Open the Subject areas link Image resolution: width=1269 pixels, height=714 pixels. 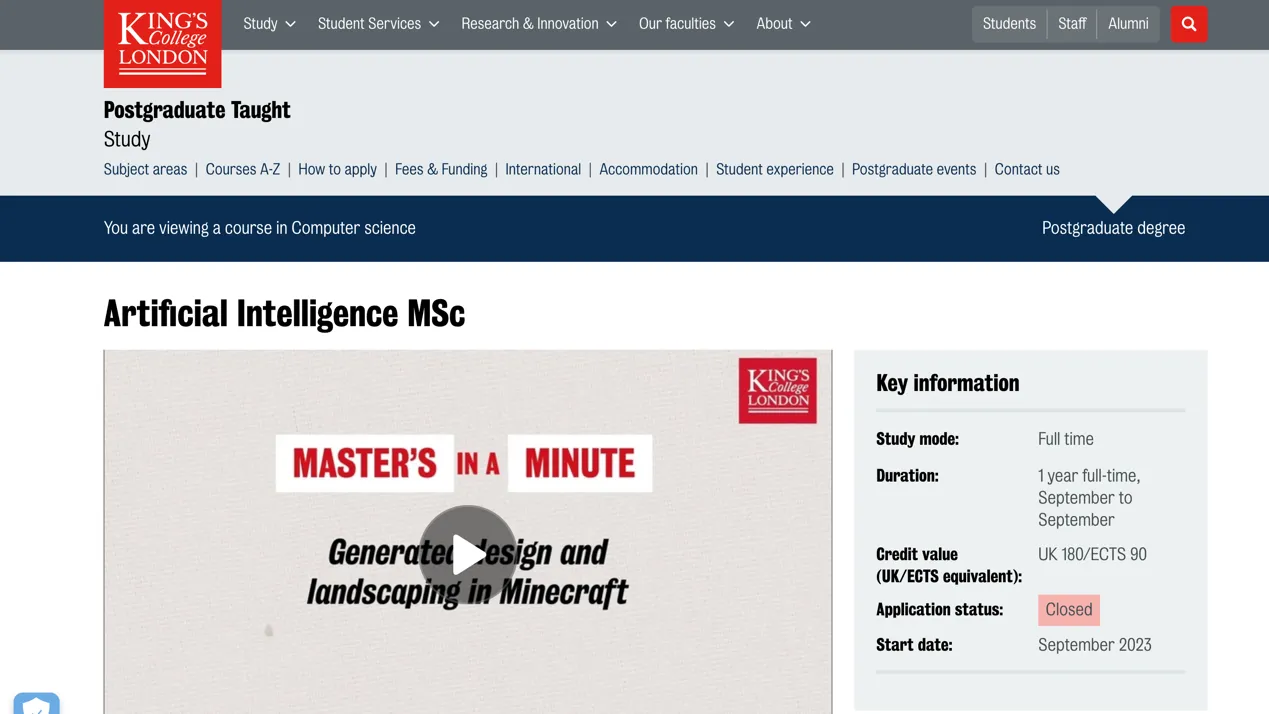pyautogui.click(x=145, y=169)
